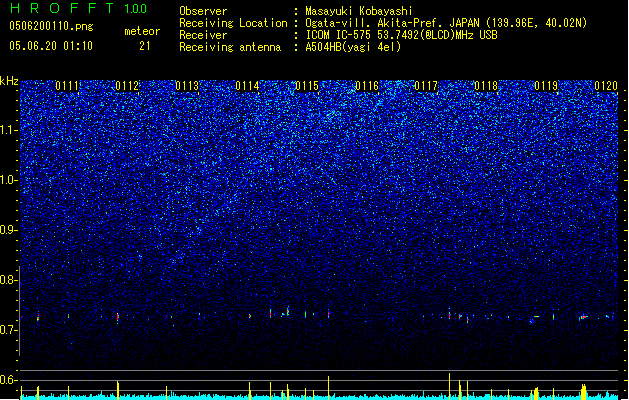Click the 0.6 kHz axis label
Viewport: 629px width, 400px height.
(9, 380)
